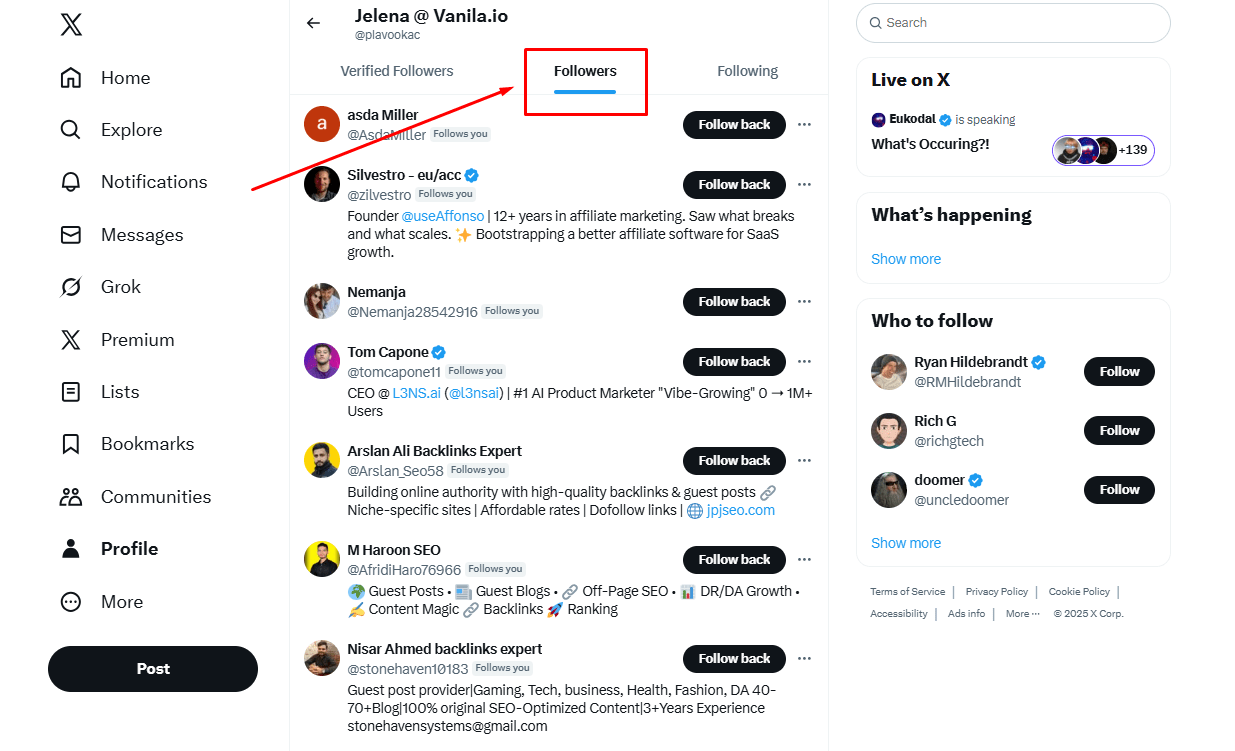Click the search input field
Screen dimensions: 1235x751
click(x=1012, y=22)
